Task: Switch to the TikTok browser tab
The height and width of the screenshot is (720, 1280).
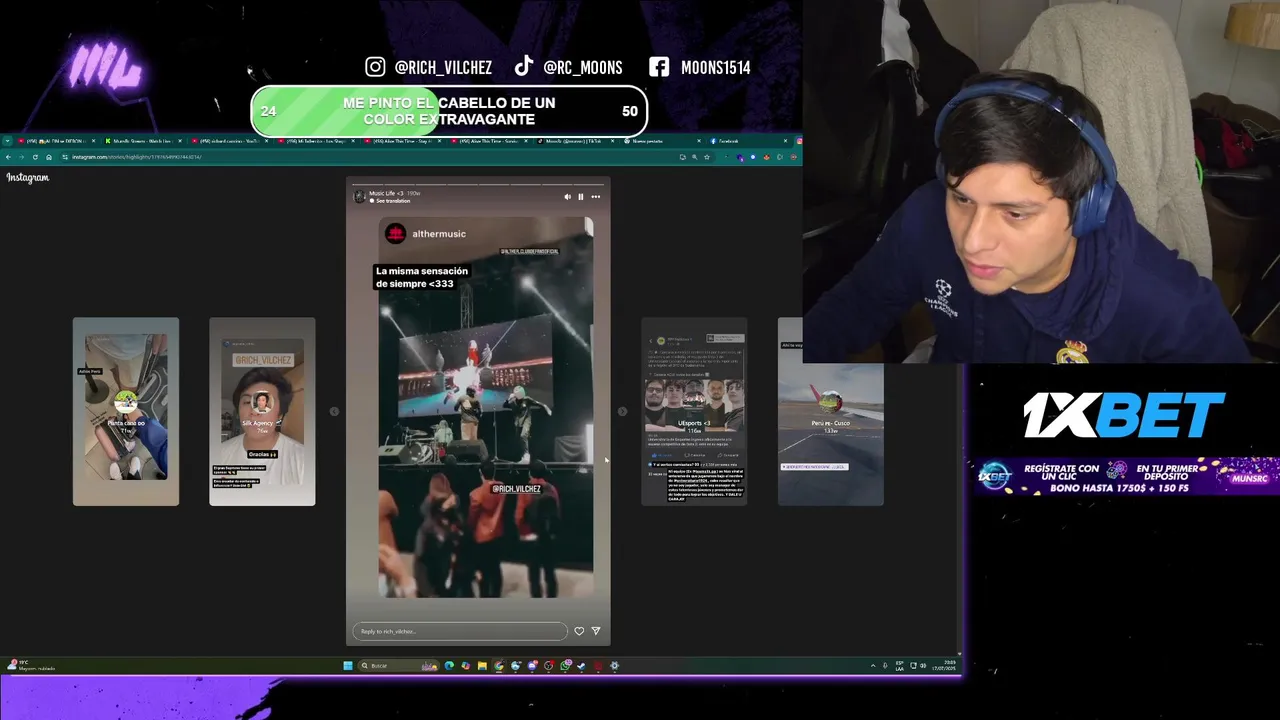Action: pyautogui.click(x=577, y=141)
